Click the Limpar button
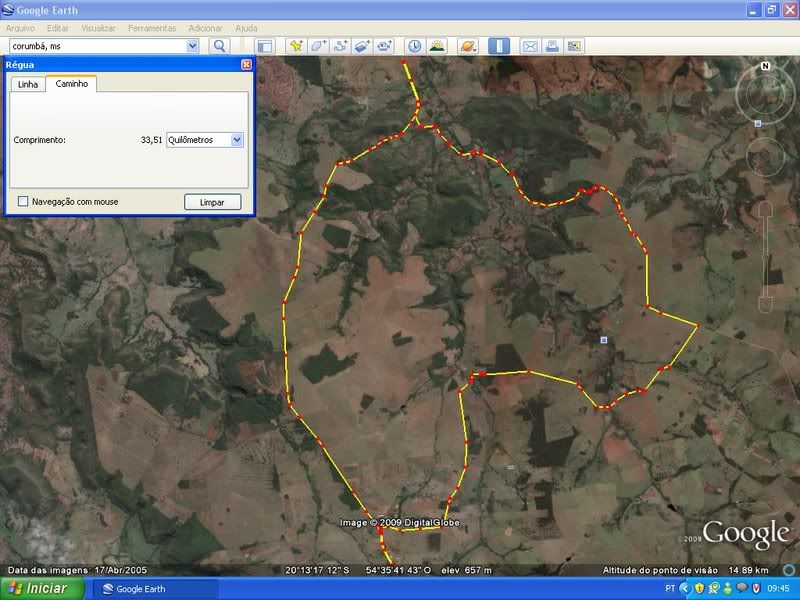 [x=212, y=202]
